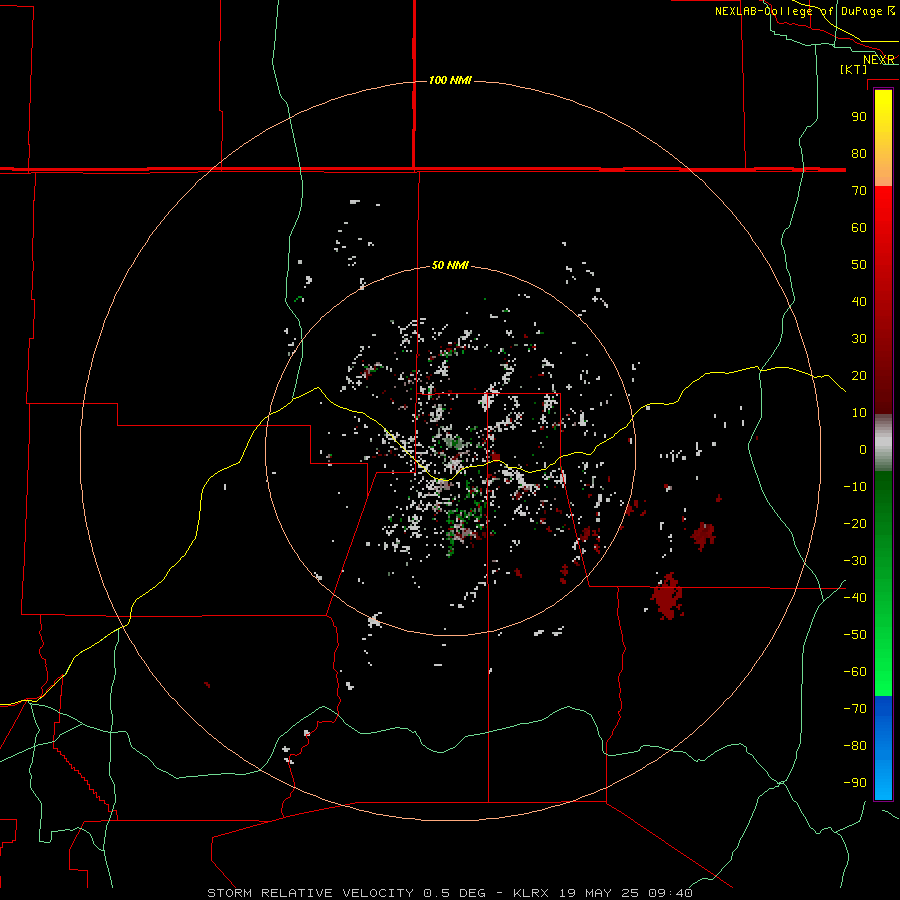Image resolution: width=900 pixels, height=900 pixels.
Task: Click the 30 value on the color scale
Action: (x=859, y=339)
